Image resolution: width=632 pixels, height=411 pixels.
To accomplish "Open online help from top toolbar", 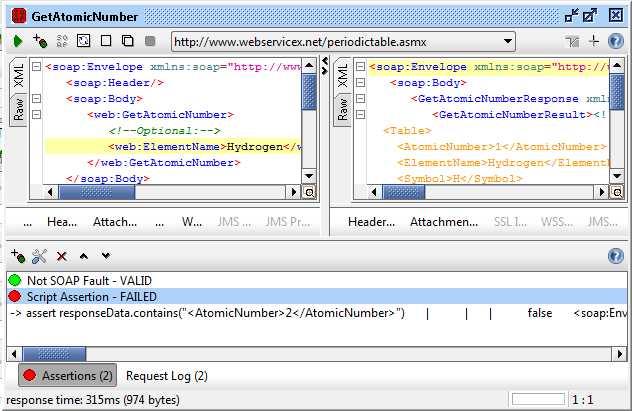I will tap(615, 41).
